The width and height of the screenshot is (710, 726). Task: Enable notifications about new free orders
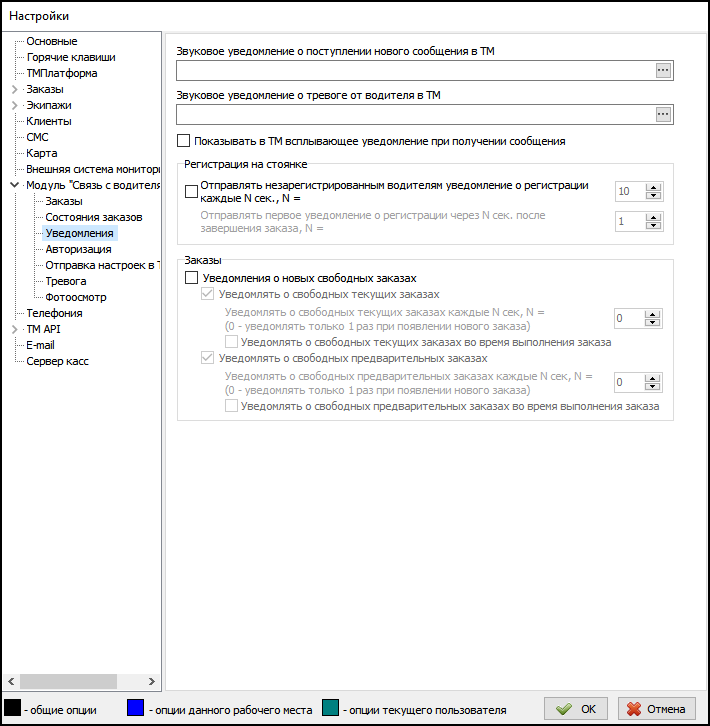pos(192,279)
